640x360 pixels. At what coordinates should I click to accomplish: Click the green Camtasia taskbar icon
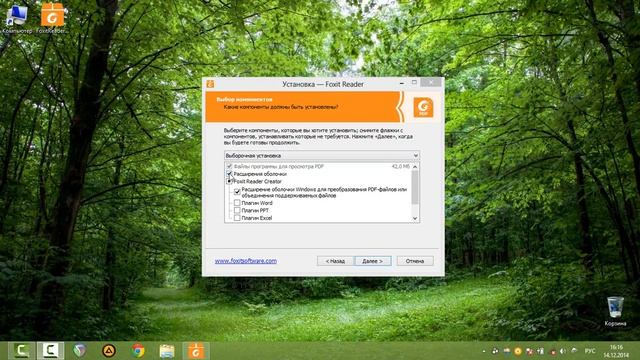(x=22, y=351)
